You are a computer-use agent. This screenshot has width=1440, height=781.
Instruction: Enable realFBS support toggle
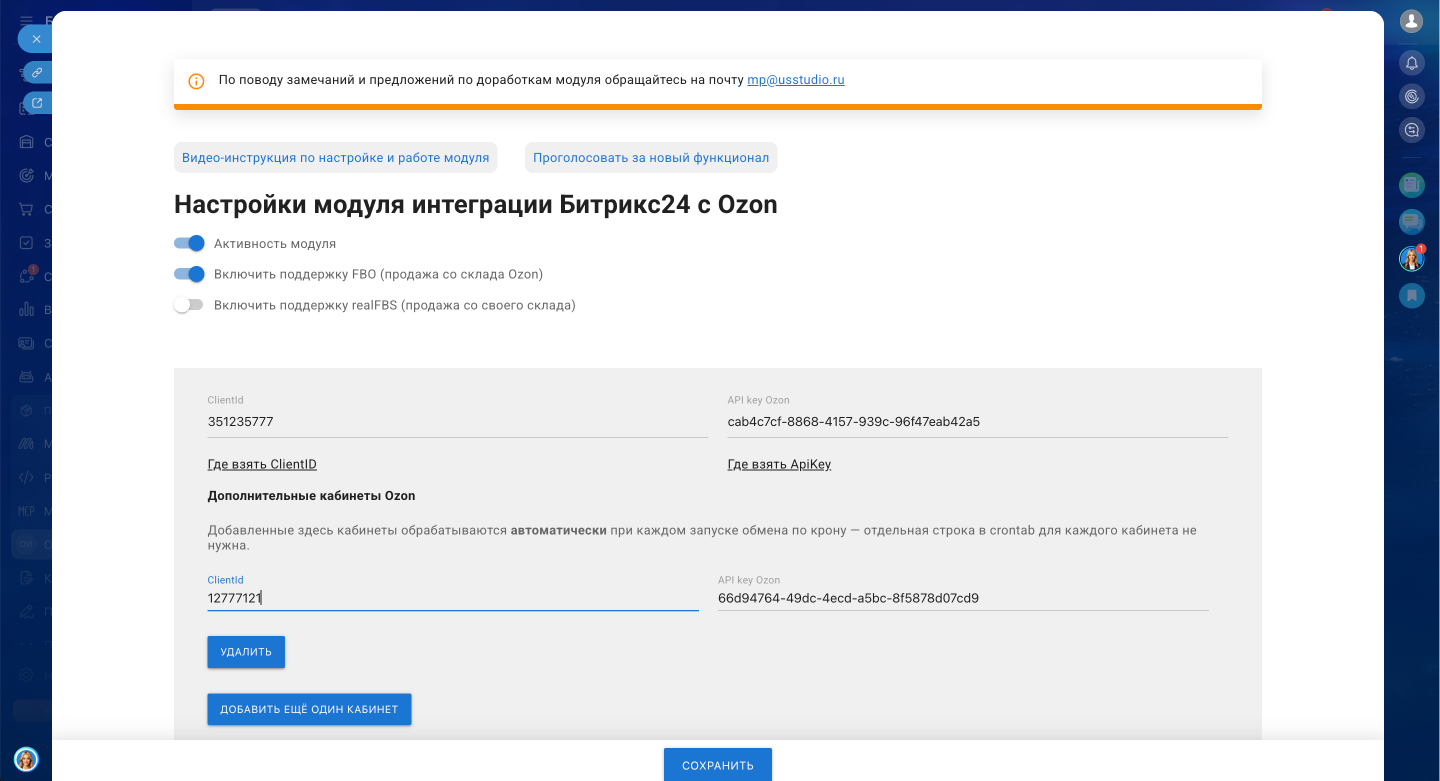click(x=189, y=305)
